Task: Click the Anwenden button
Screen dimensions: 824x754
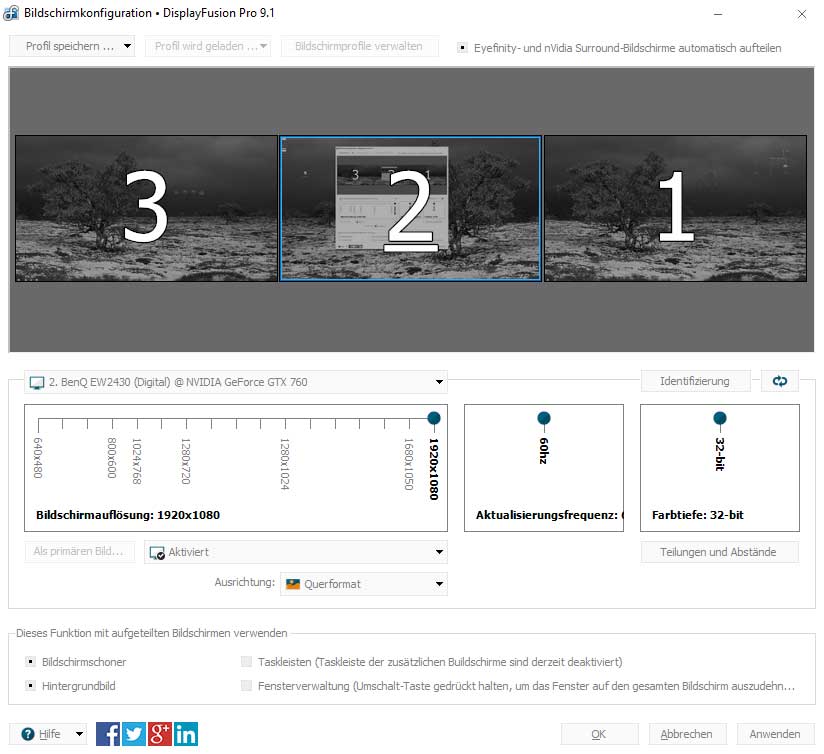Action: coord(775,734)
